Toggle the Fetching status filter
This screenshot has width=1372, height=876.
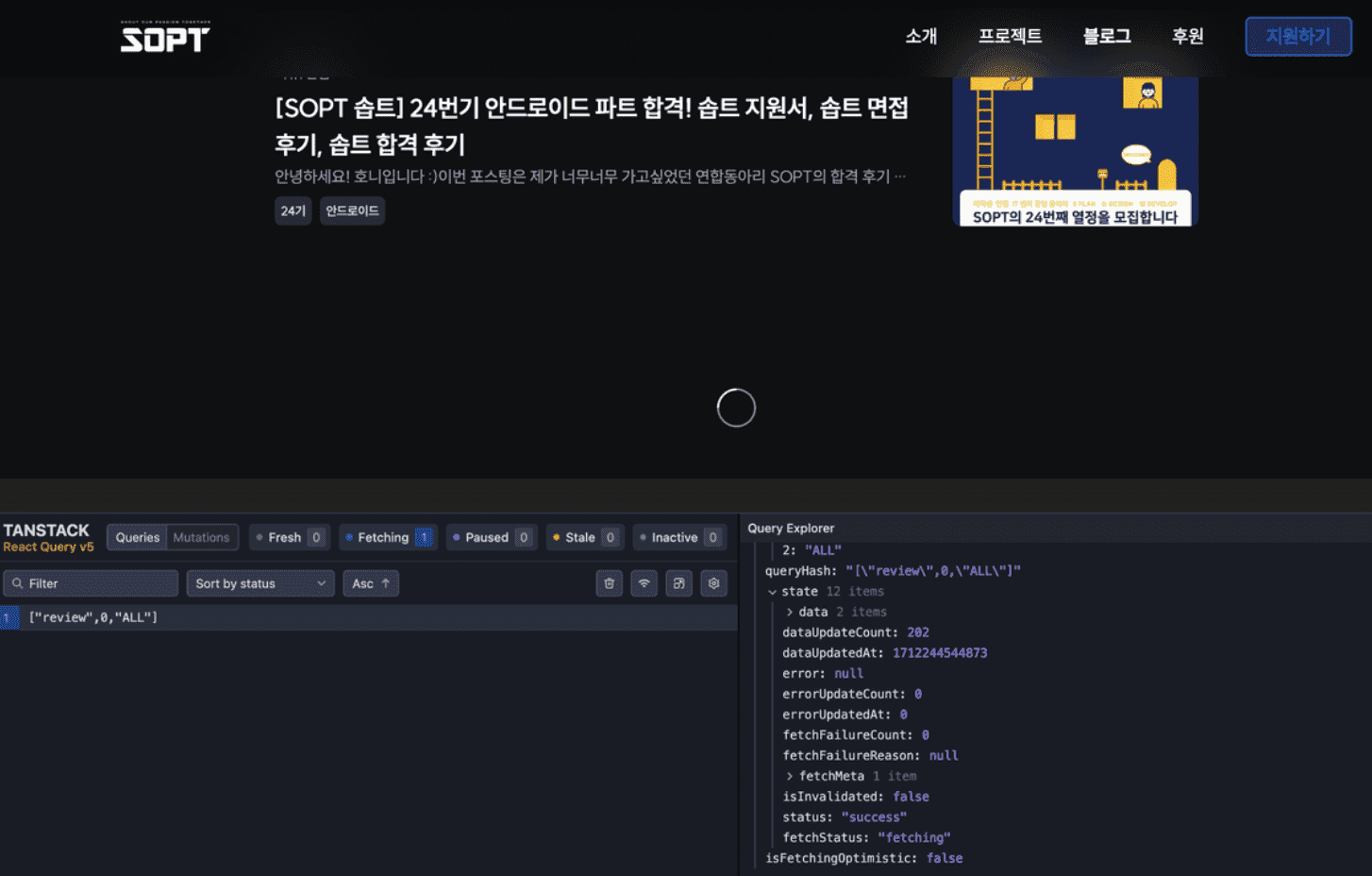click(388, 537)
